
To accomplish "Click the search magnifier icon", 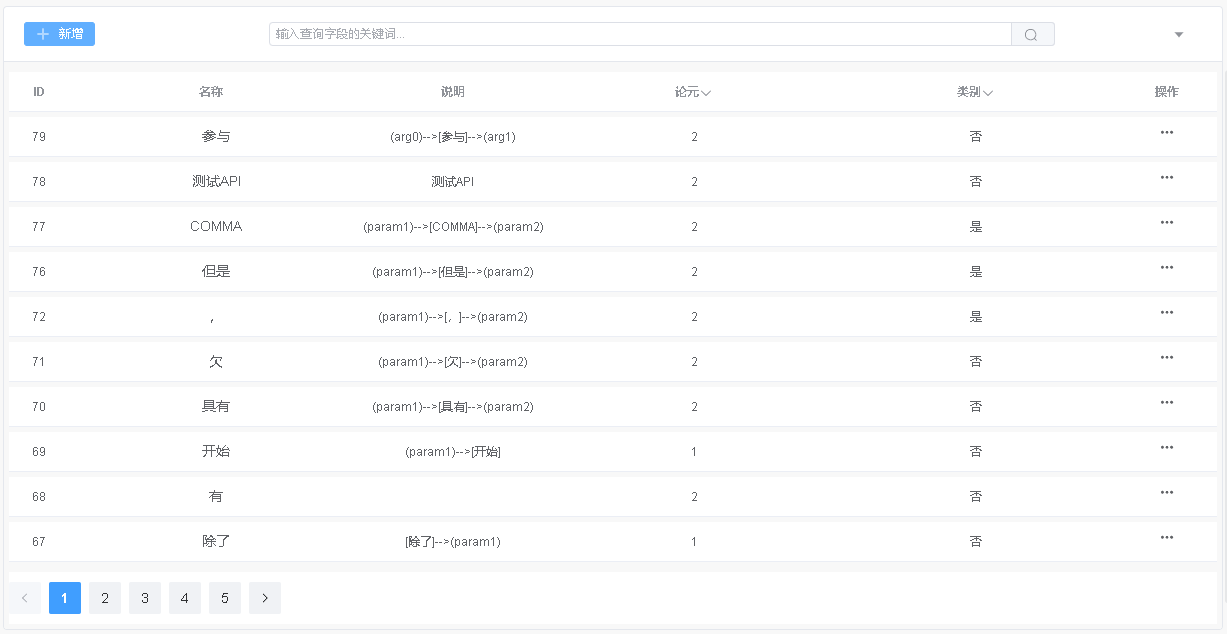I will coord(1031,33).
